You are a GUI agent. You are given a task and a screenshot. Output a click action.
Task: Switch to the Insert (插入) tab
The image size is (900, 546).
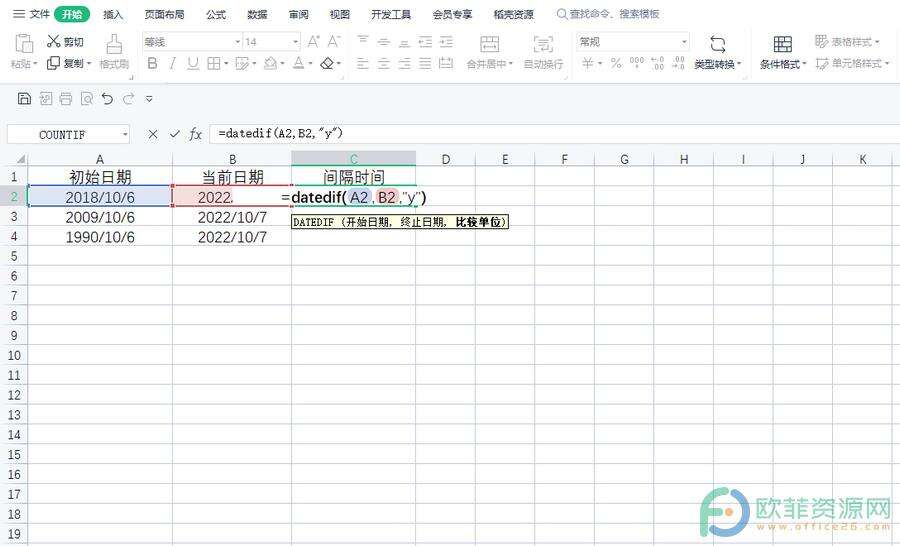pyautogui.click(x=112, y=14)
